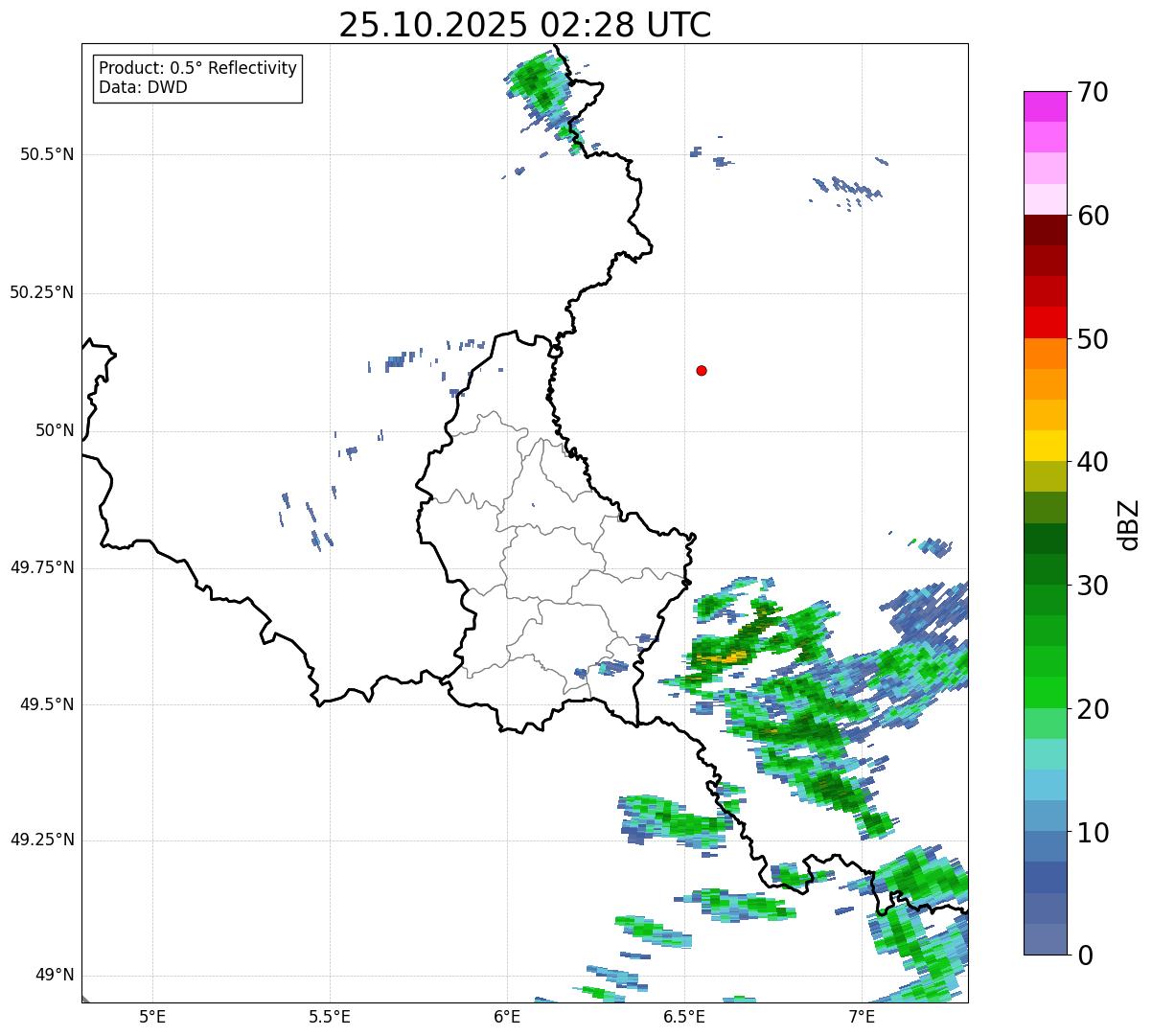The height and width of the screenshot is (1036, 1152).
Task: Click the red station marker dot
Action: tap(702, 371)
